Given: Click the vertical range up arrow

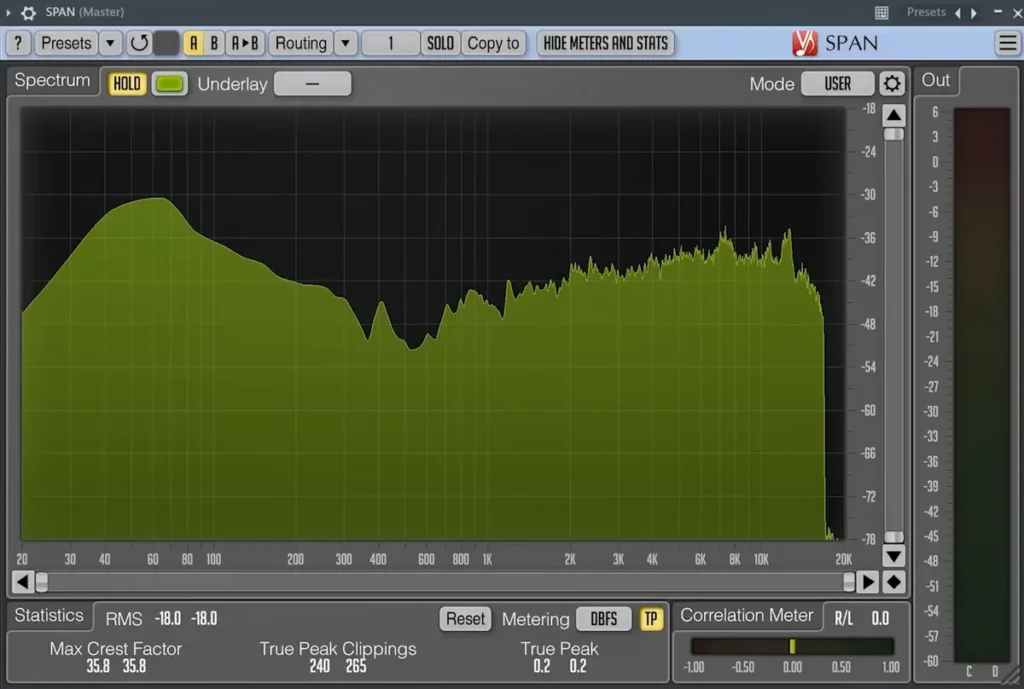Looking at the screenshot, I should [x=894, y=116].
